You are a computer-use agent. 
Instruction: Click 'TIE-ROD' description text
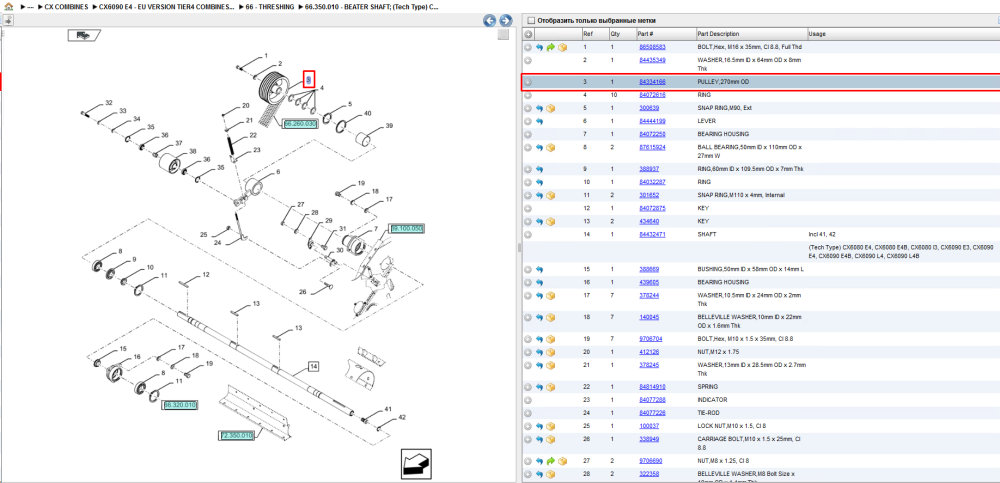click(x=708, y=413)
